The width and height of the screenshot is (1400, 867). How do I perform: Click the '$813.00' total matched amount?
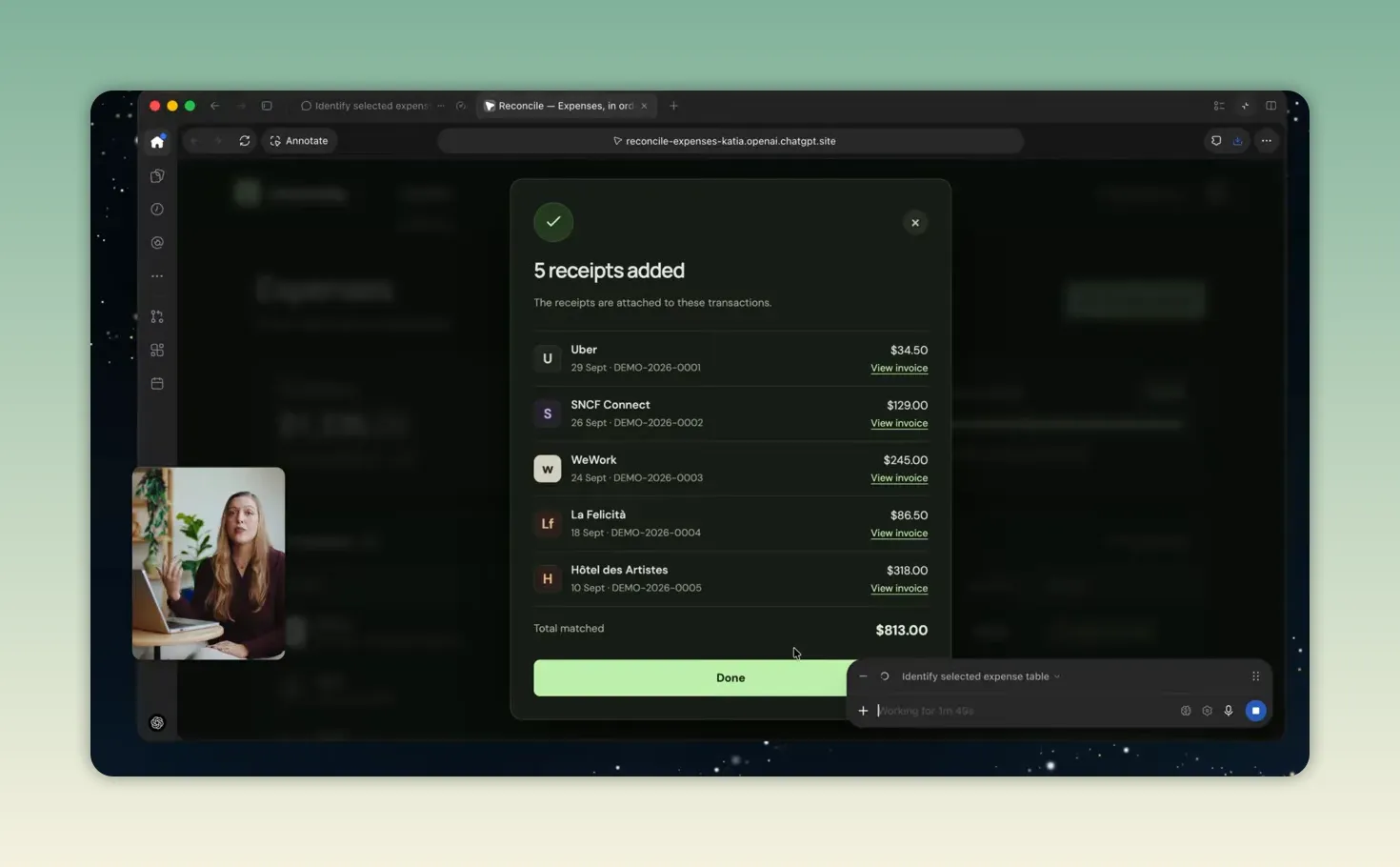[x=901, y=631]
